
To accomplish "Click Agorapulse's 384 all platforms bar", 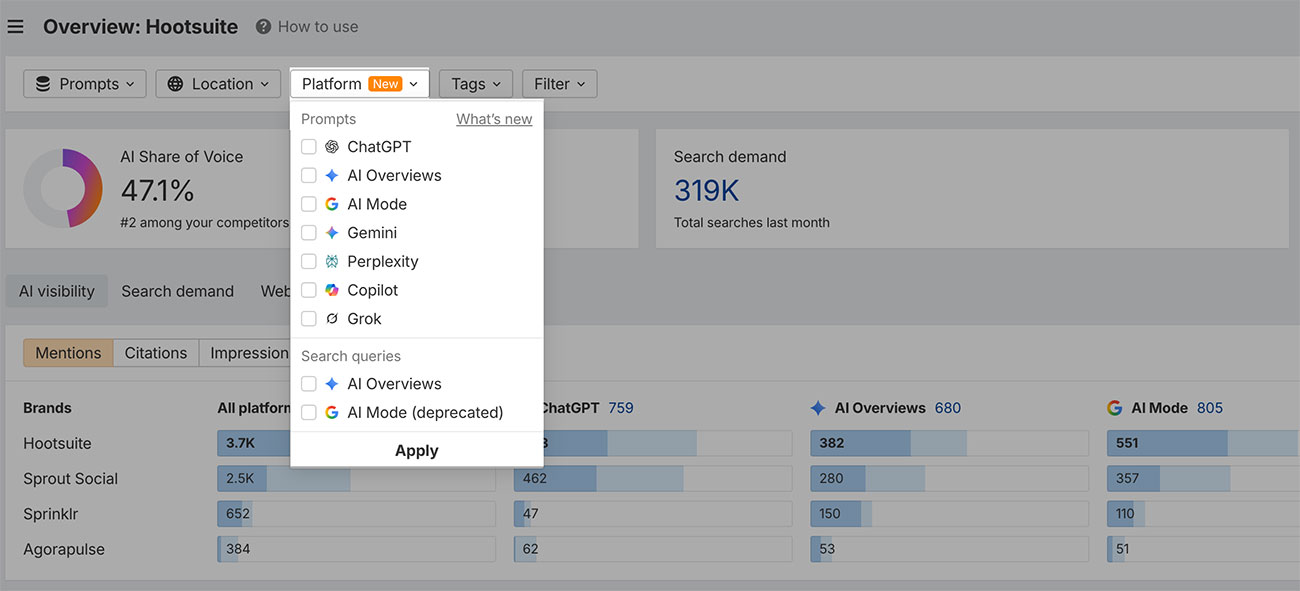I will click(x=356, y=549).
